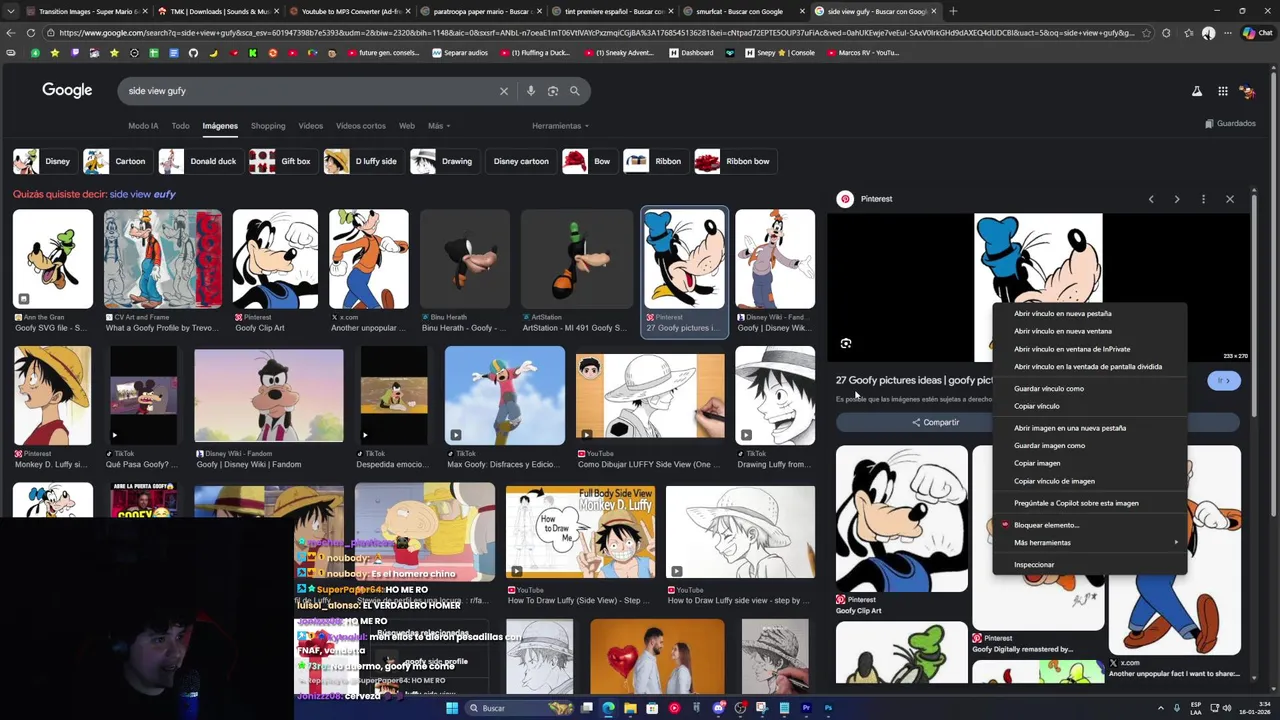Open Search Labs flask icon
The height and width of the screenshot is (720, 1280).
(x=1197, y=91)
